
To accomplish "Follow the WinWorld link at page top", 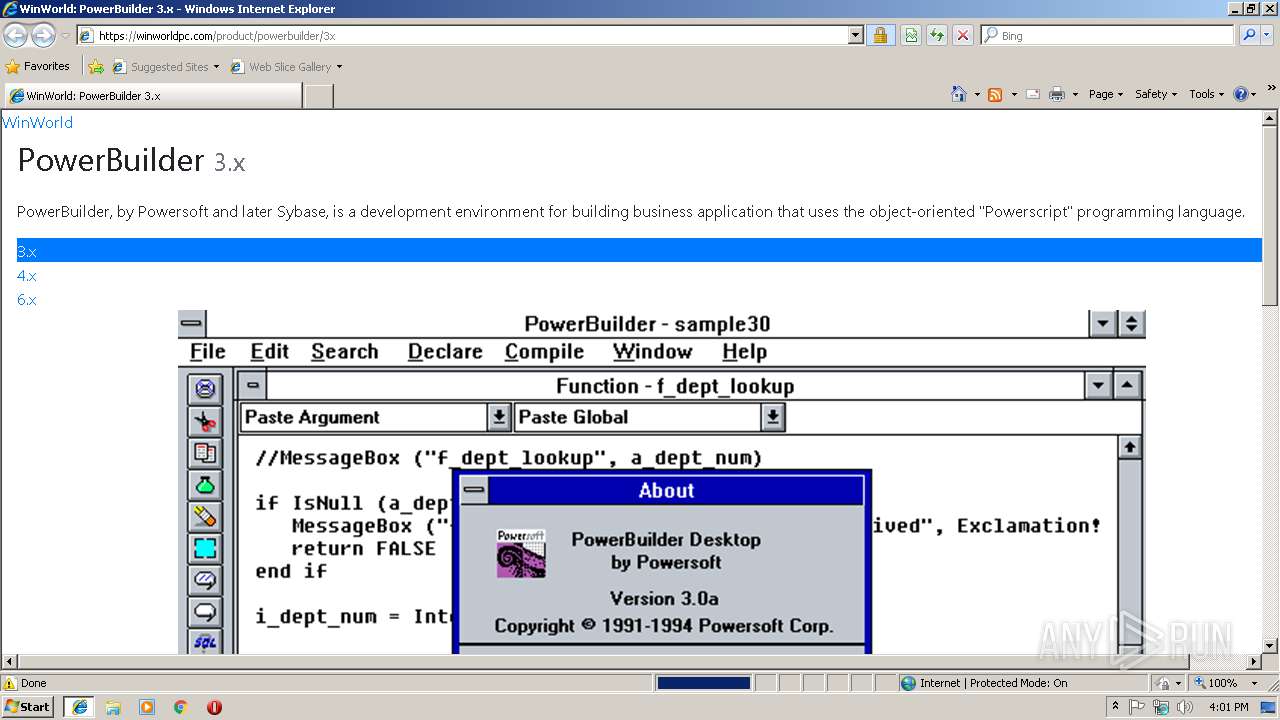I will click(x=37, y=122).
